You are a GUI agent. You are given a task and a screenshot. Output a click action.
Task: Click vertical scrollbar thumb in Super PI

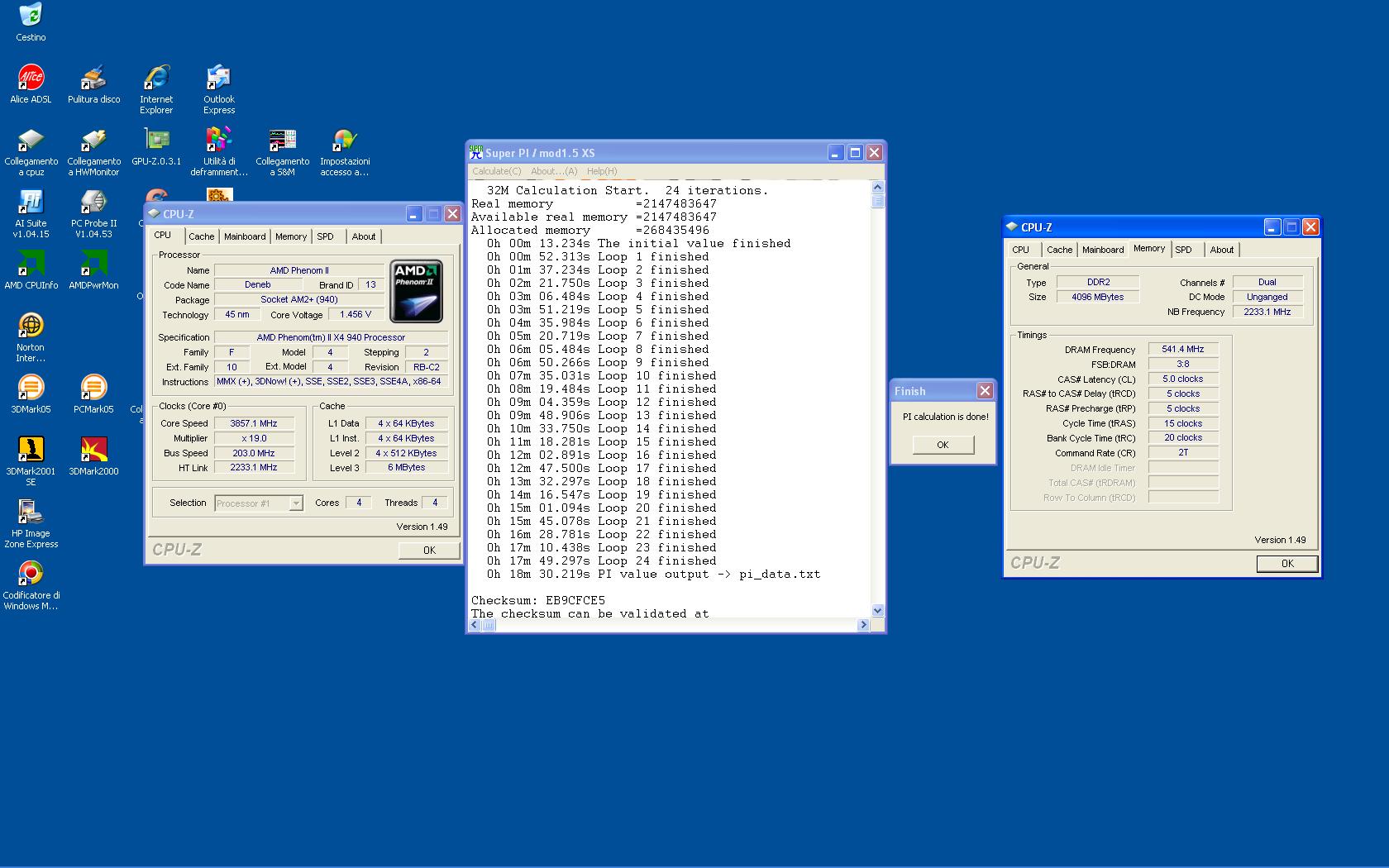click(x=878, y=201)
